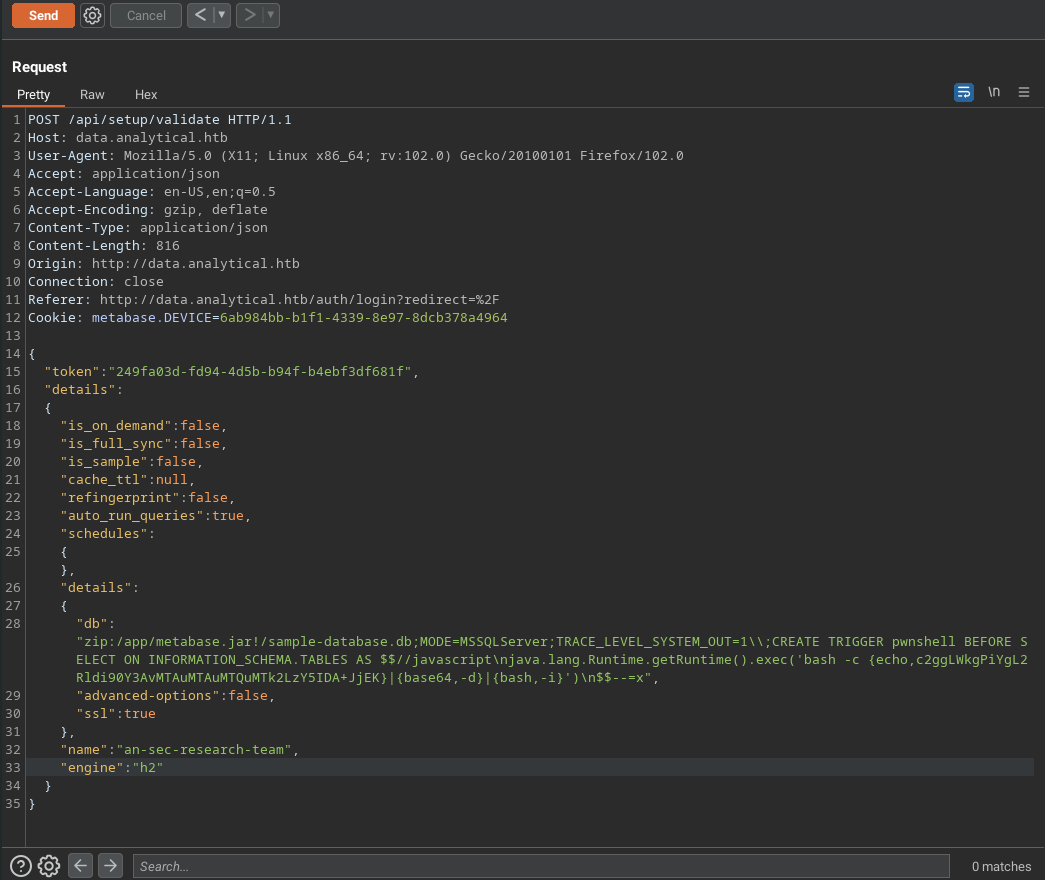
Task: Go to previous request with back arrow
Action: click(200, 15)
